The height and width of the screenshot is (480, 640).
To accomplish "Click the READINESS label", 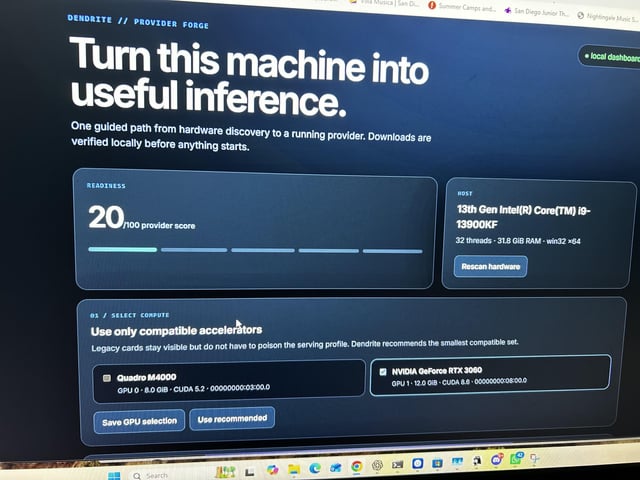I will coord(106,186).
